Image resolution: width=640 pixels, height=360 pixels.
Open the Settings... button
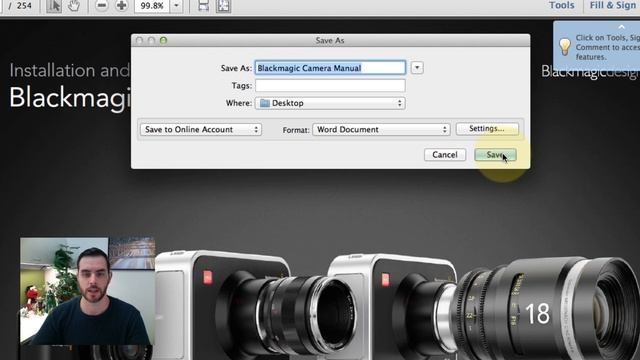pos(487,129)
